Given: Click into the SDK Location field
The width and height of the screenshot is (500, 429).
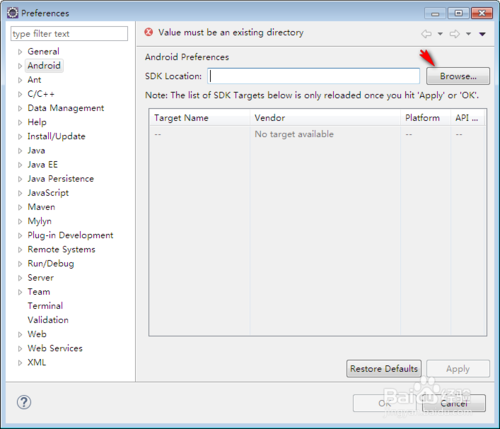Looking at the screenshot, I should pyautogui.click(x=313, y=76).
